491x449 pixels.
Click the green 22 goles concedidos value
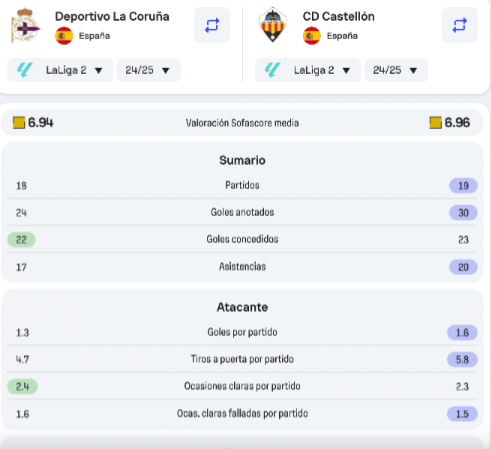(x=21, y=240)
